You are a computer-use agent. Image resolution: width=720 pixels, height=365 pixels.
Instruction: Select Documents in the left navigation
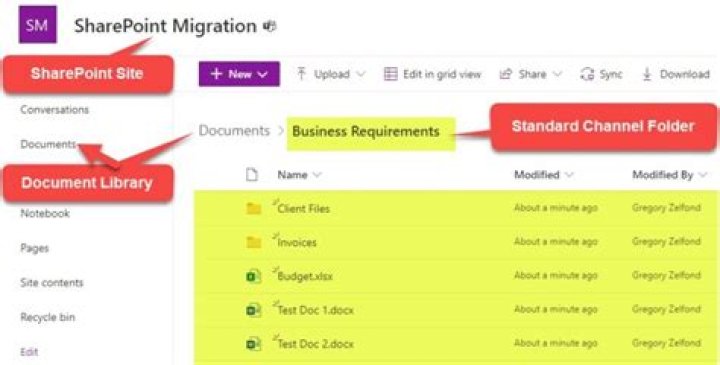pos(48,144)
